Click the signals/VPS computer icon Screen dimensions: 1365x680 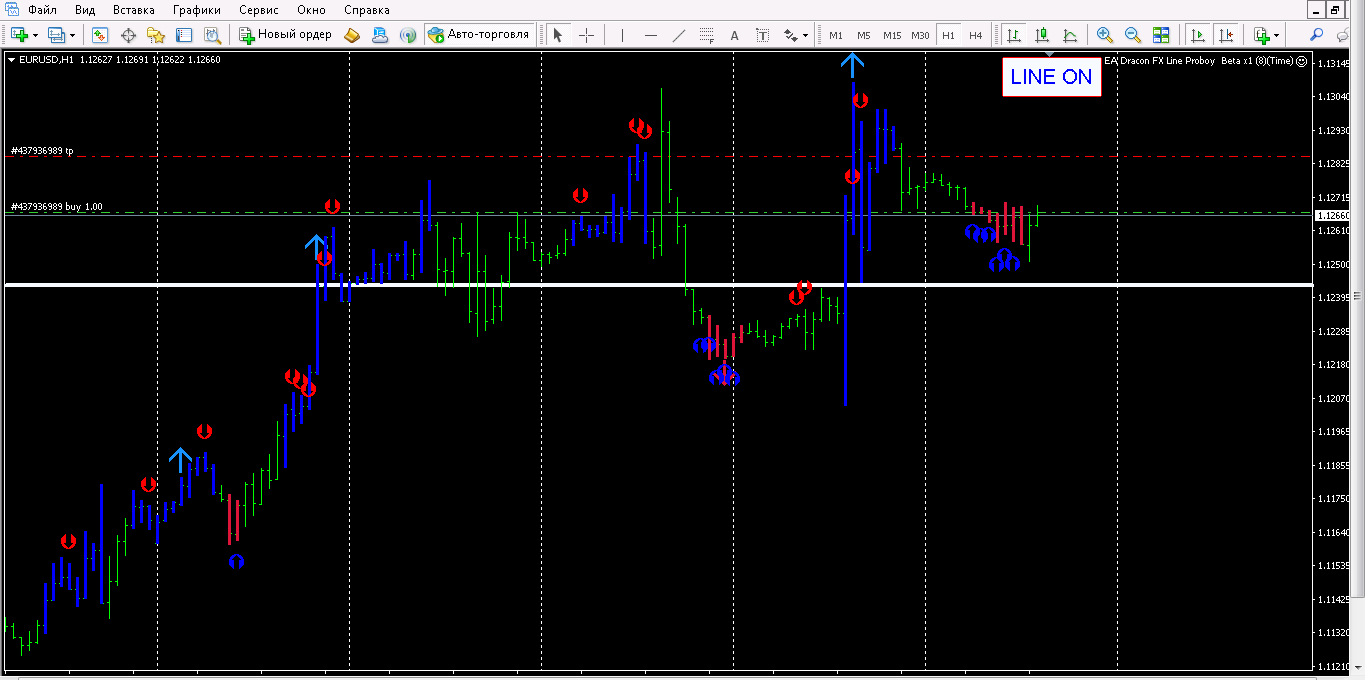pyautogui.click(x=380, y=35)
